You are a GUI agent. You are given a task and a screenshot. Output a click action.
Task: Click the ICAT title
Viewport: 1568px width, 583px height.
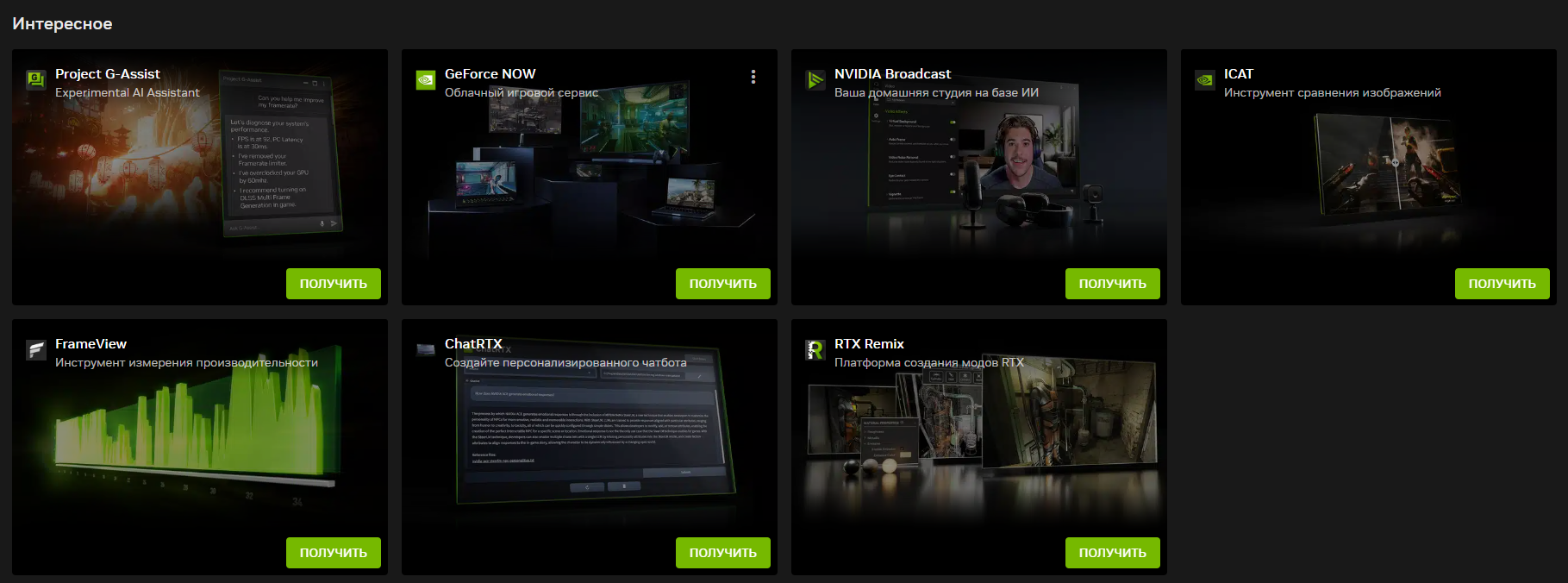1239,74
